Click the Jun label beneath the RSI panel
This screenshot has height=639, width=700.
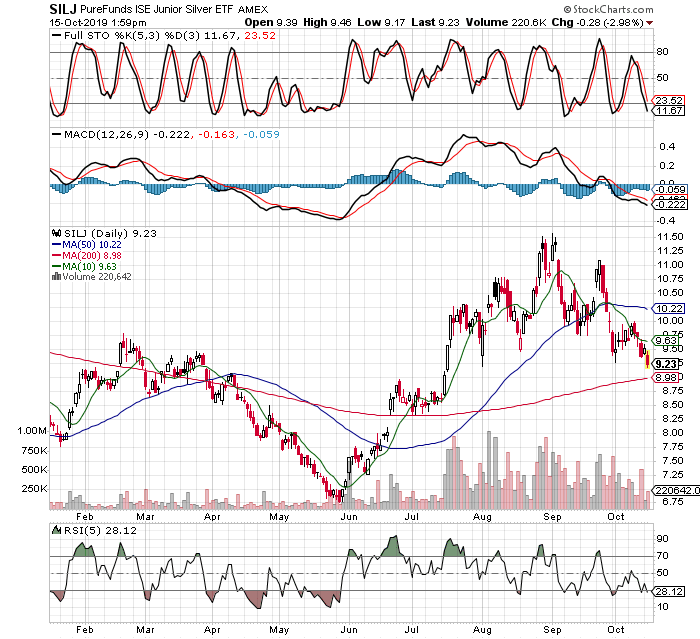(x=349, y=630)
